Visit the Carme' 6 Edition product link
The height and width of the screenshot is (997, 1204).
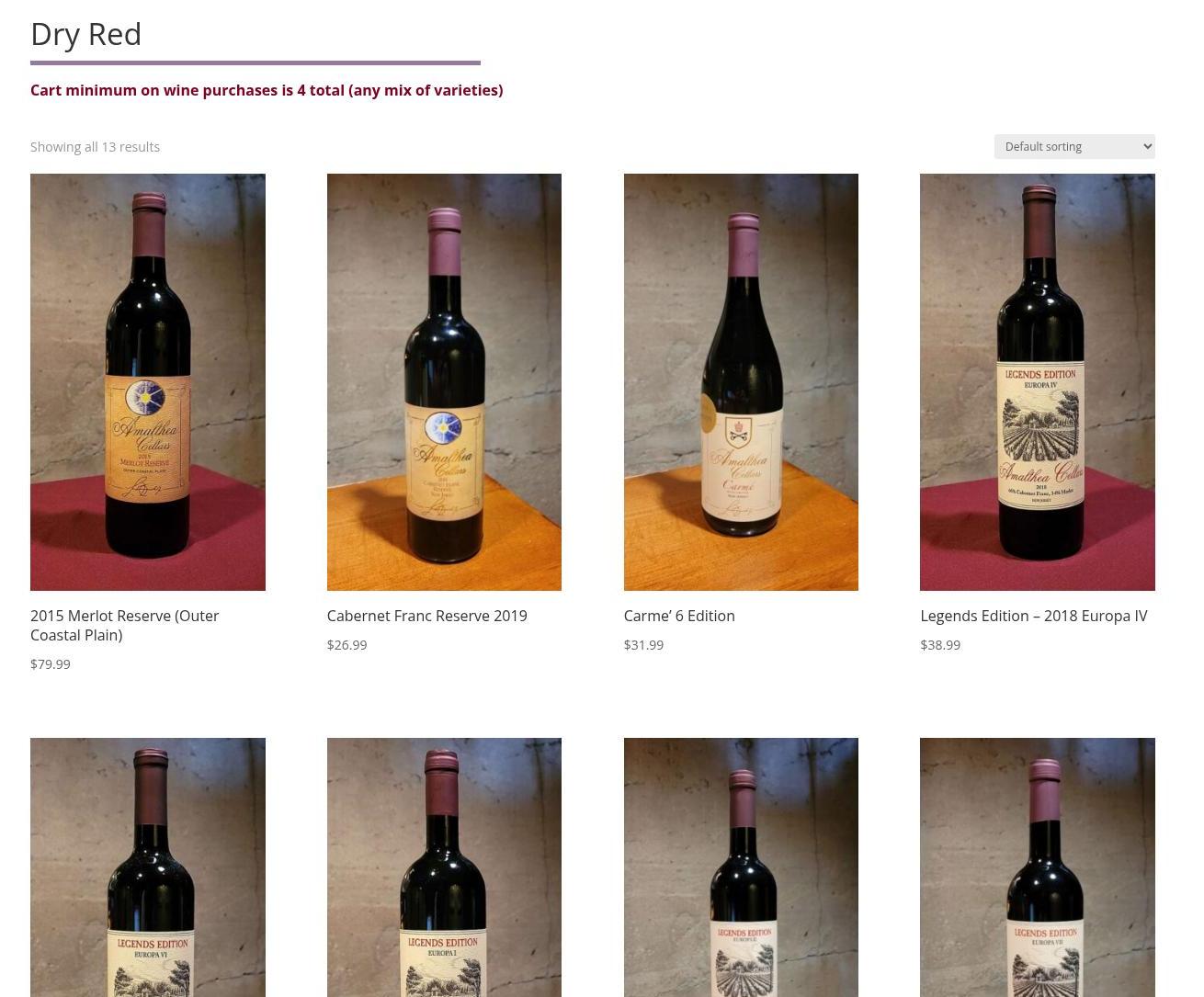tap(679, 616)
